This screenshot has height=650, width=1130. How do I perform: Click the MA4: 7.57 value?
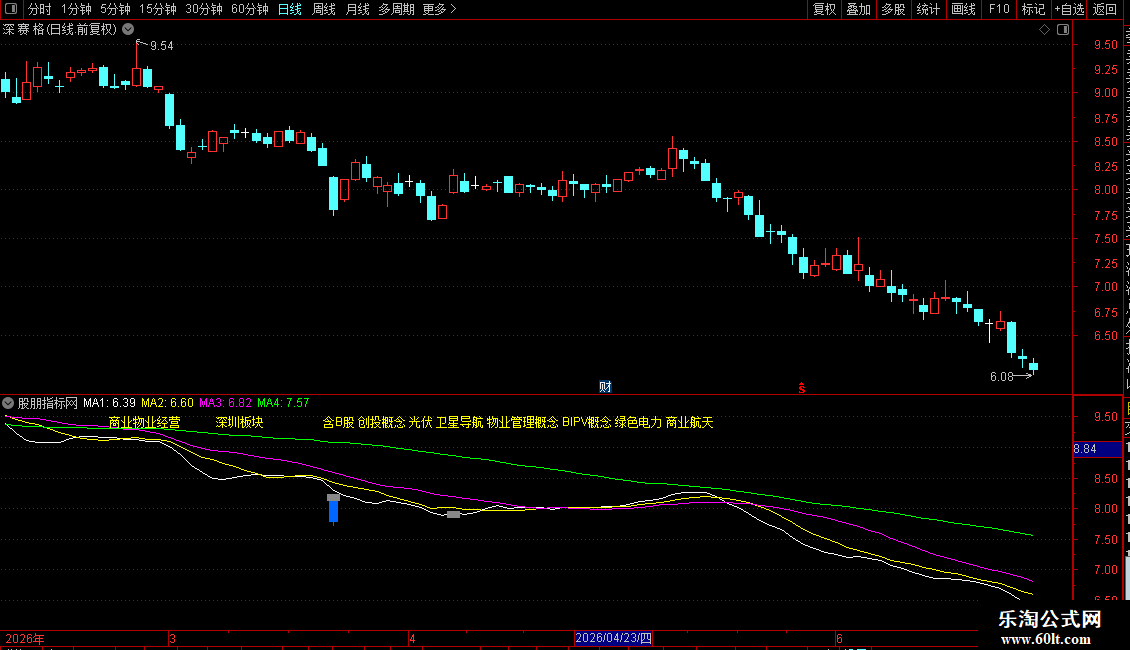click(x=283, y=403)
